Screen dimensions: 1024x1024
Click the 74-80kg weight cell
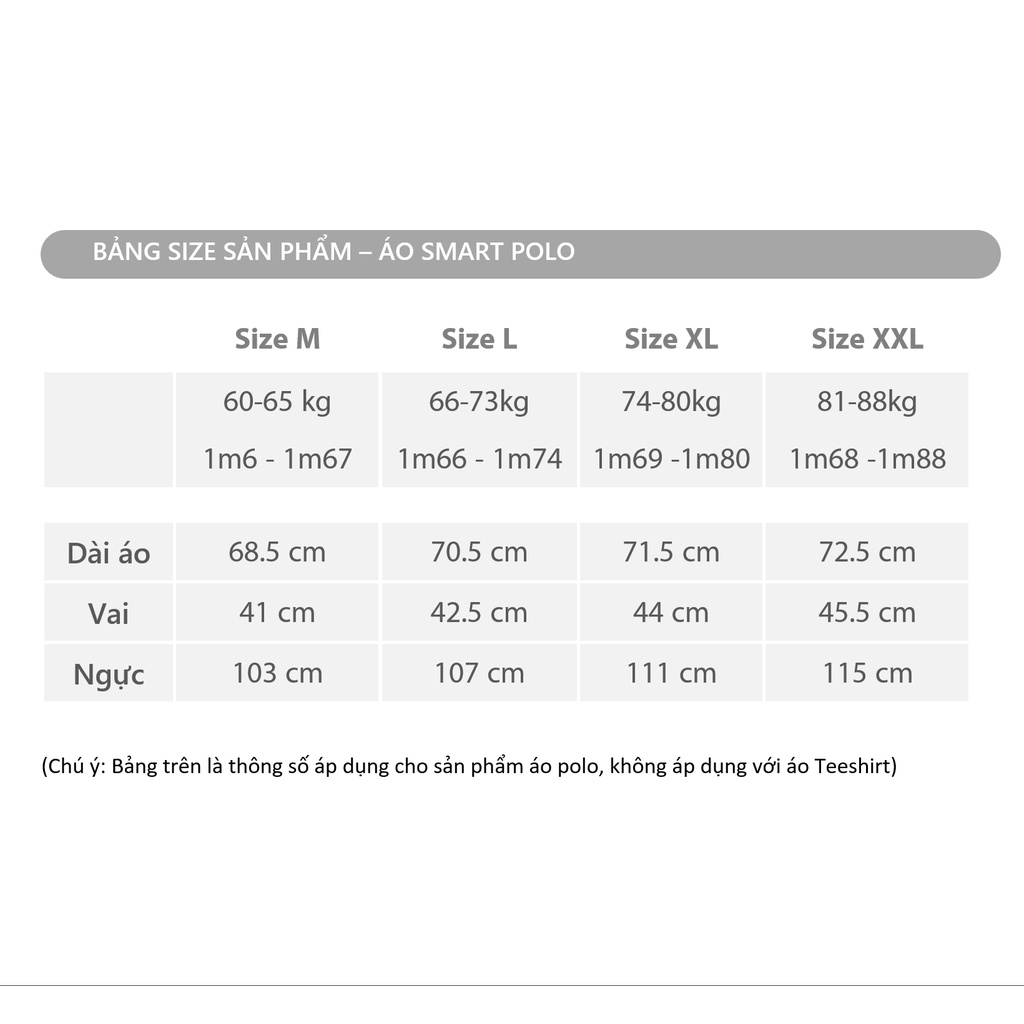671,401
